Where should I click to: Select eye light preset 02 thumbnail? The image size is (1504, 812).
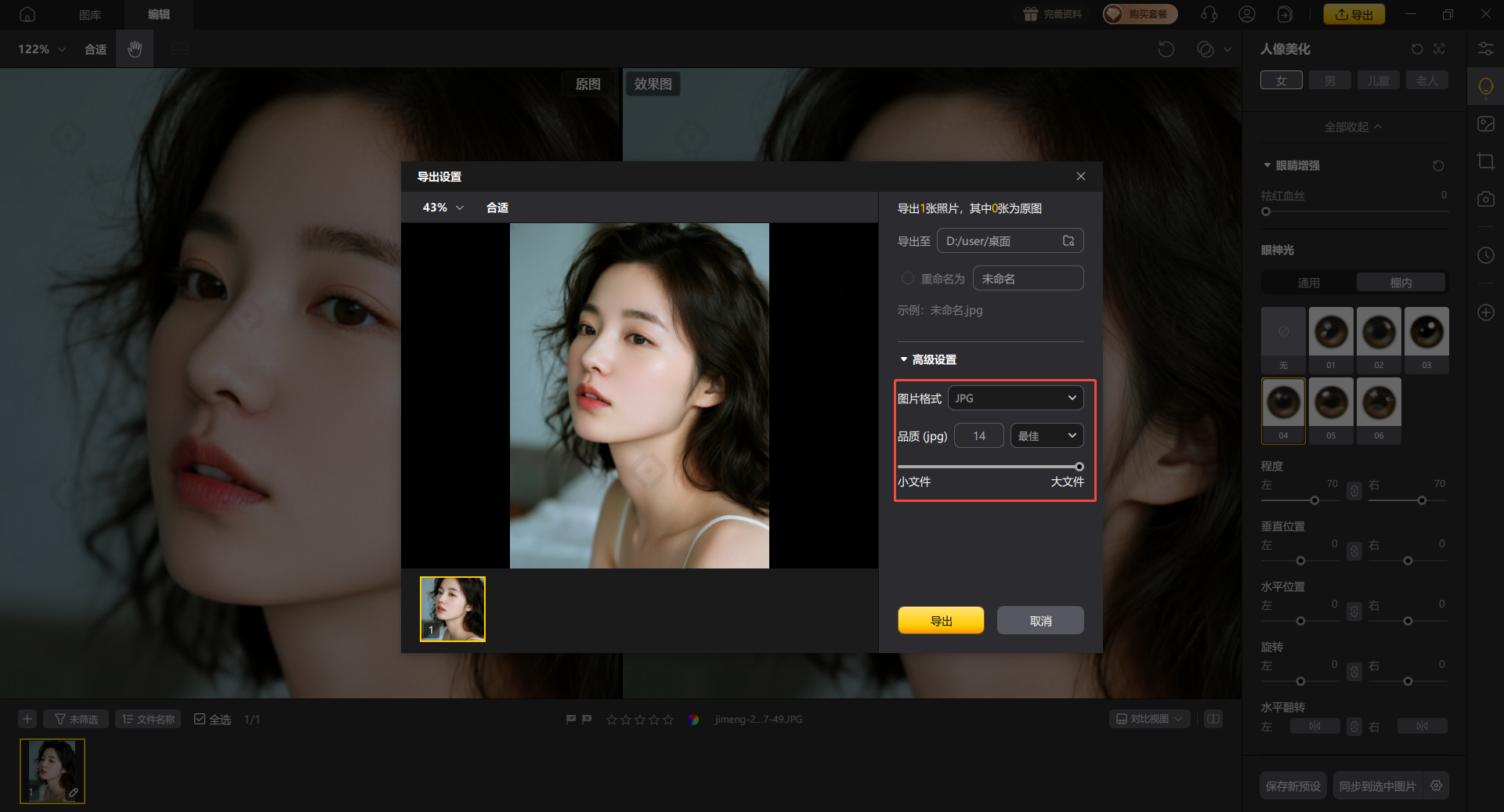1379,332
